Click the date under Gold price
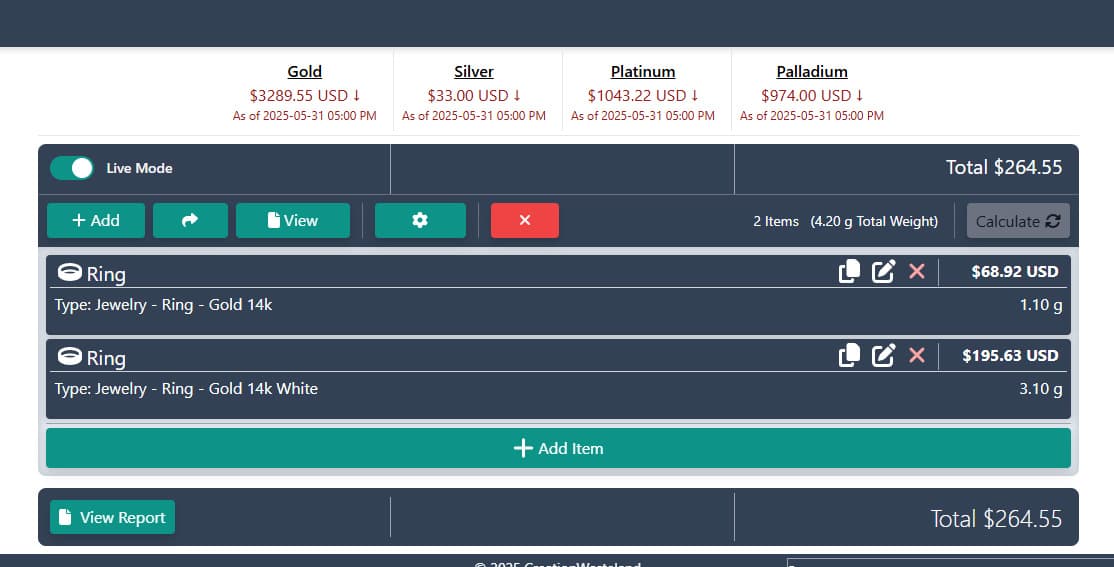This screenshot has width=1114, height=567. point(305,116)
